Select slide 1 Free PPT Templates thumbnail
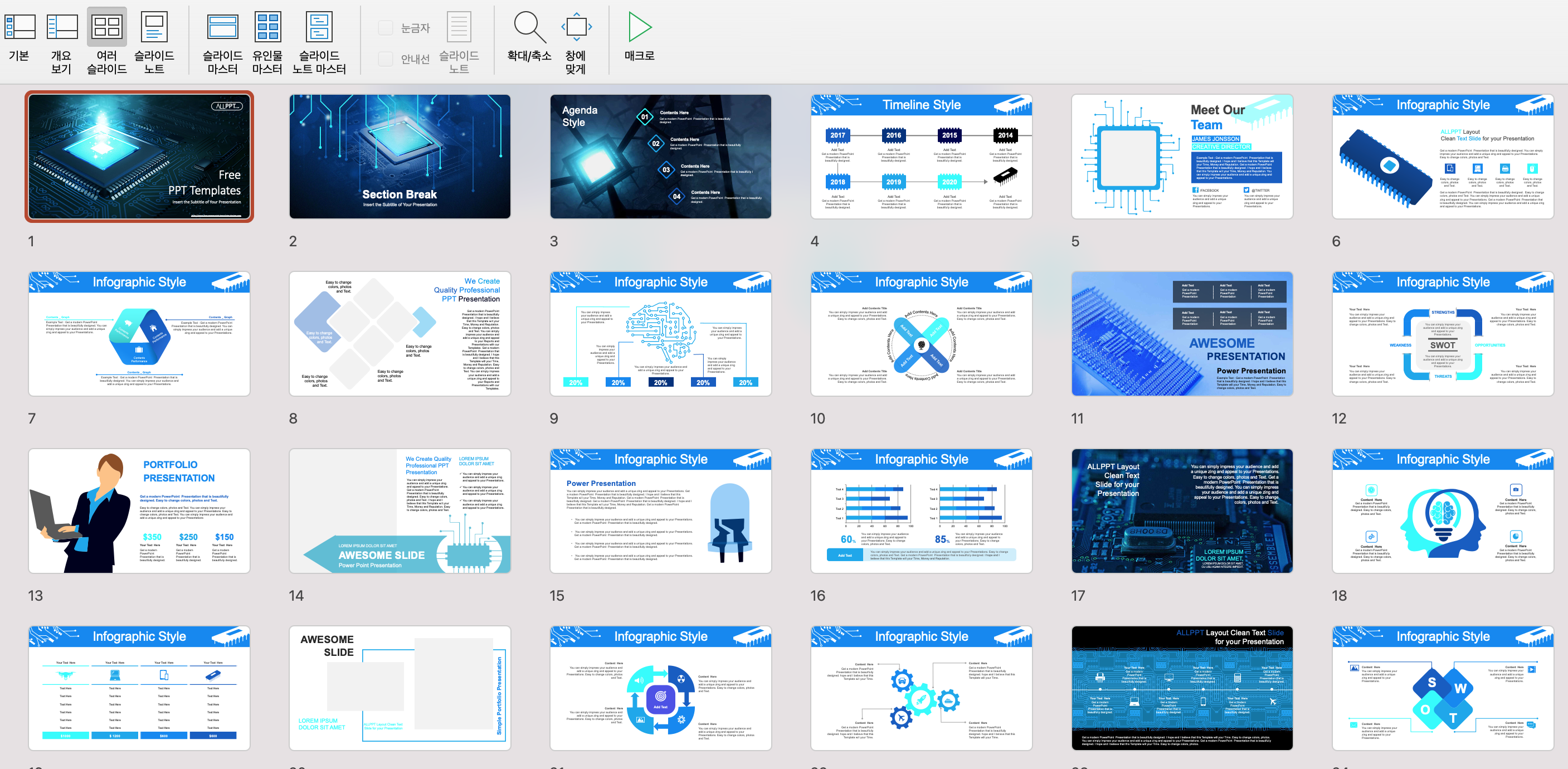The height and width of the screenshot is (769, 1568). coord(139,157)
